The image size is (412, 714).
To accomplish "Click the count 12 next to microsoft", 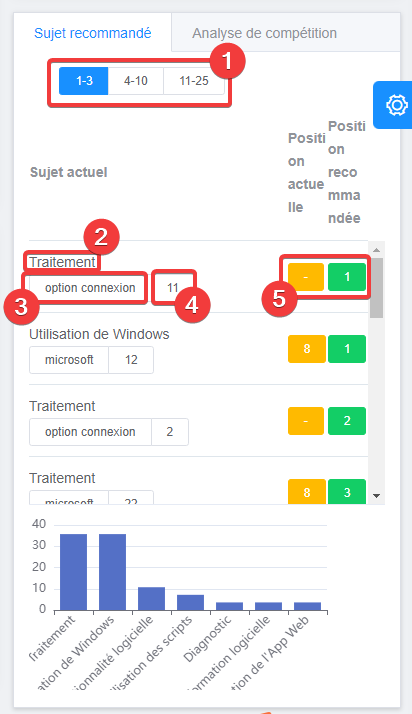I will click(131, 360).
